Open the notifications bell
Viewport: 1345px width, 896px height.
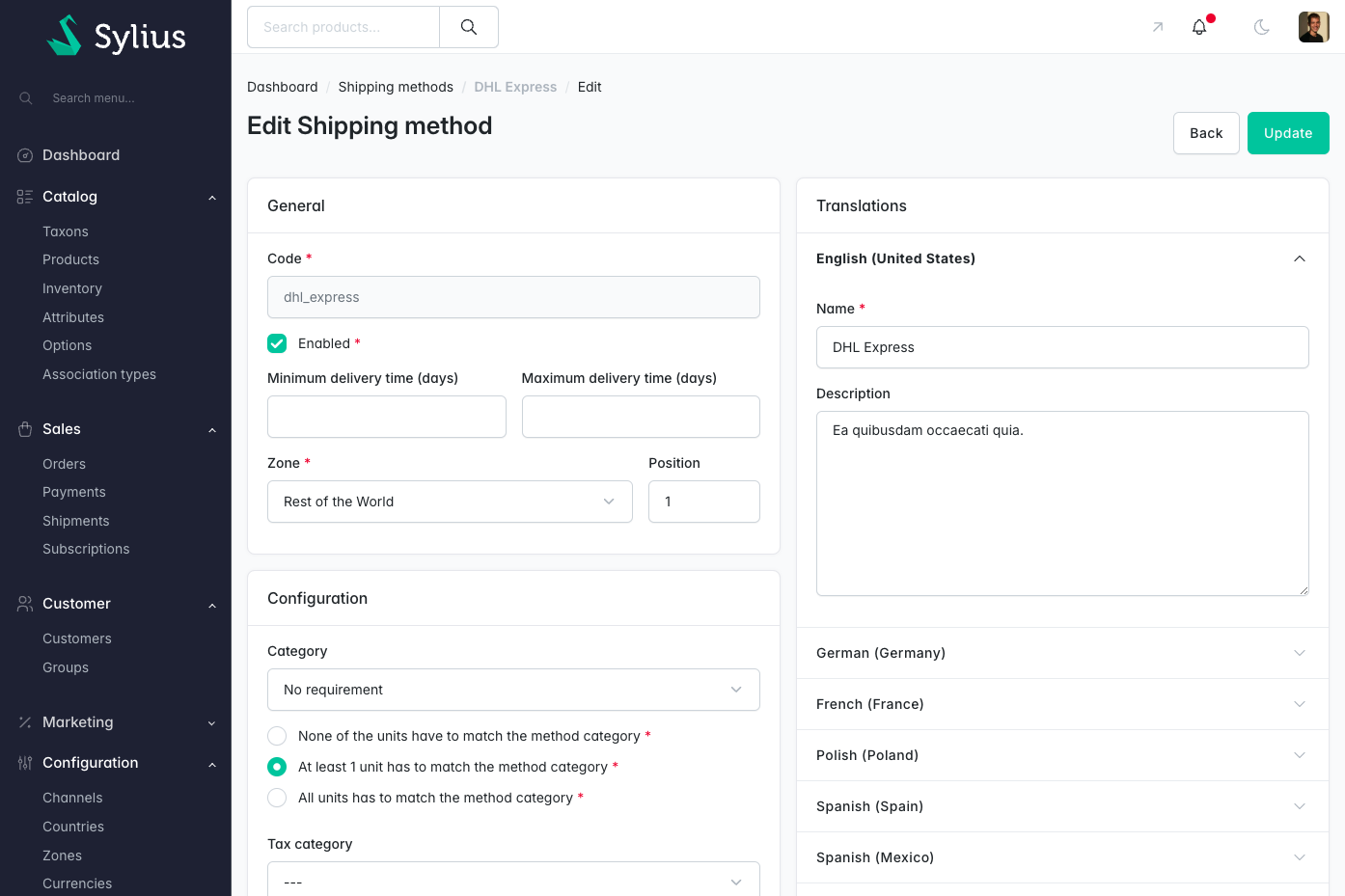tap(1199, 27)
